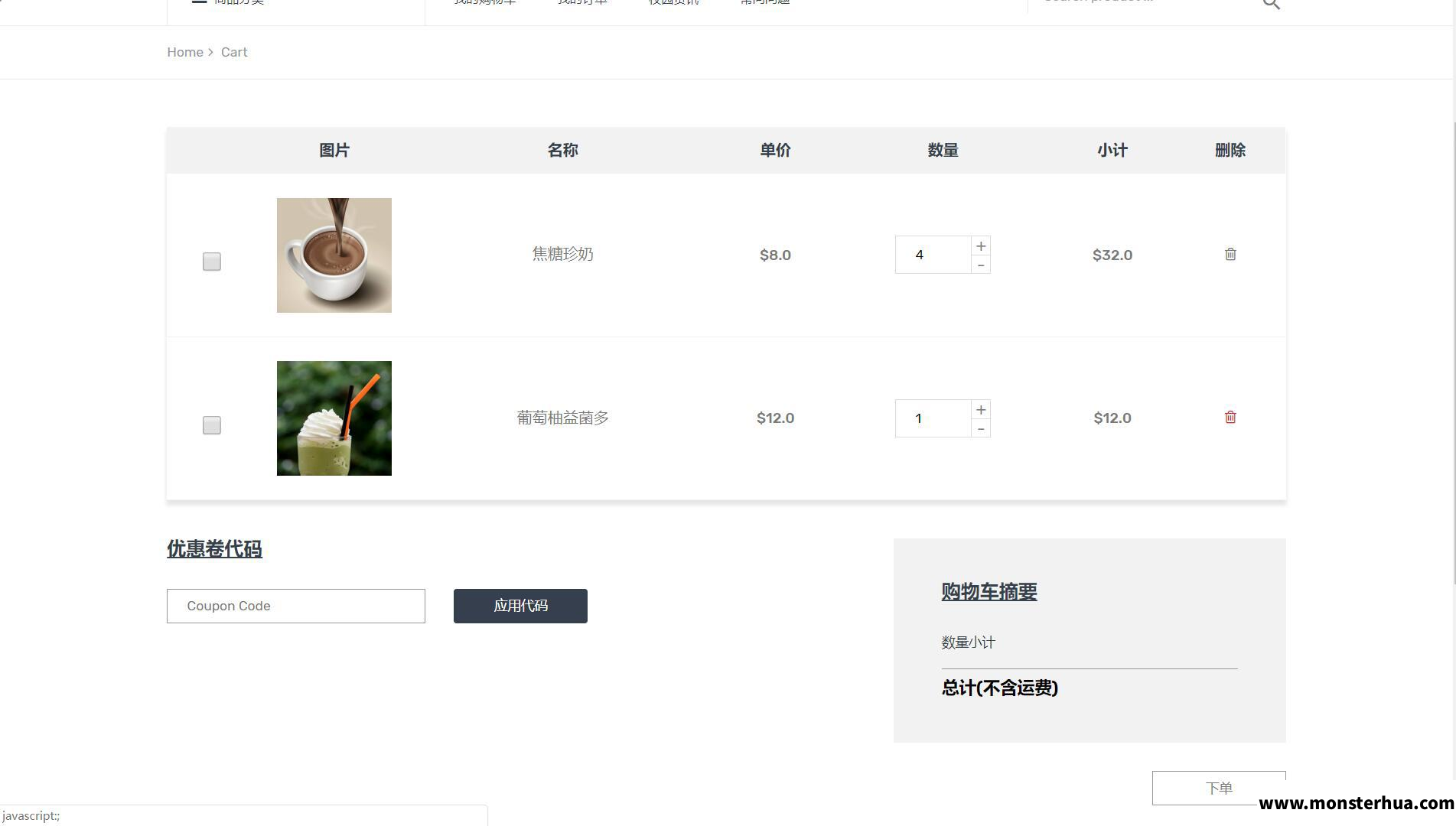Click the product name 焦糖珍奶

(562, 254)
